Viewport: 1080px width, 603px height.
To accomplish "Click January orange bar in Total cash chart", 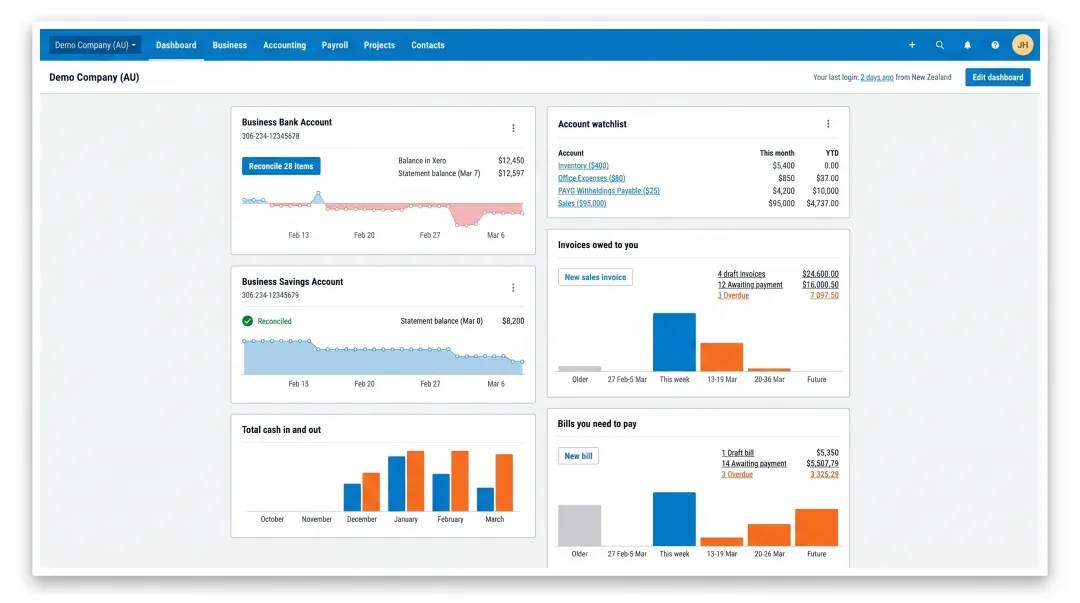I will (415, 481).
